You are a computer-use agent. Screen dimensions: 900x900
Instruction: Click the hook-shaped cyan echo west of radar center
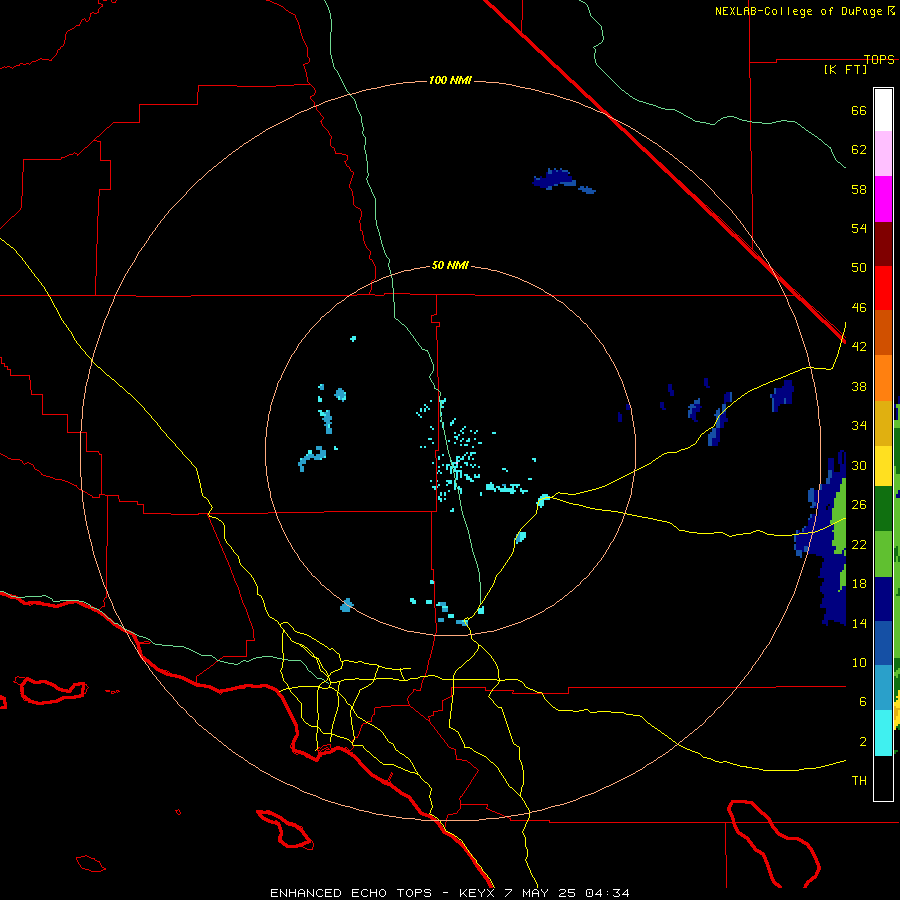pyautogui.click(x=312, y=457)
